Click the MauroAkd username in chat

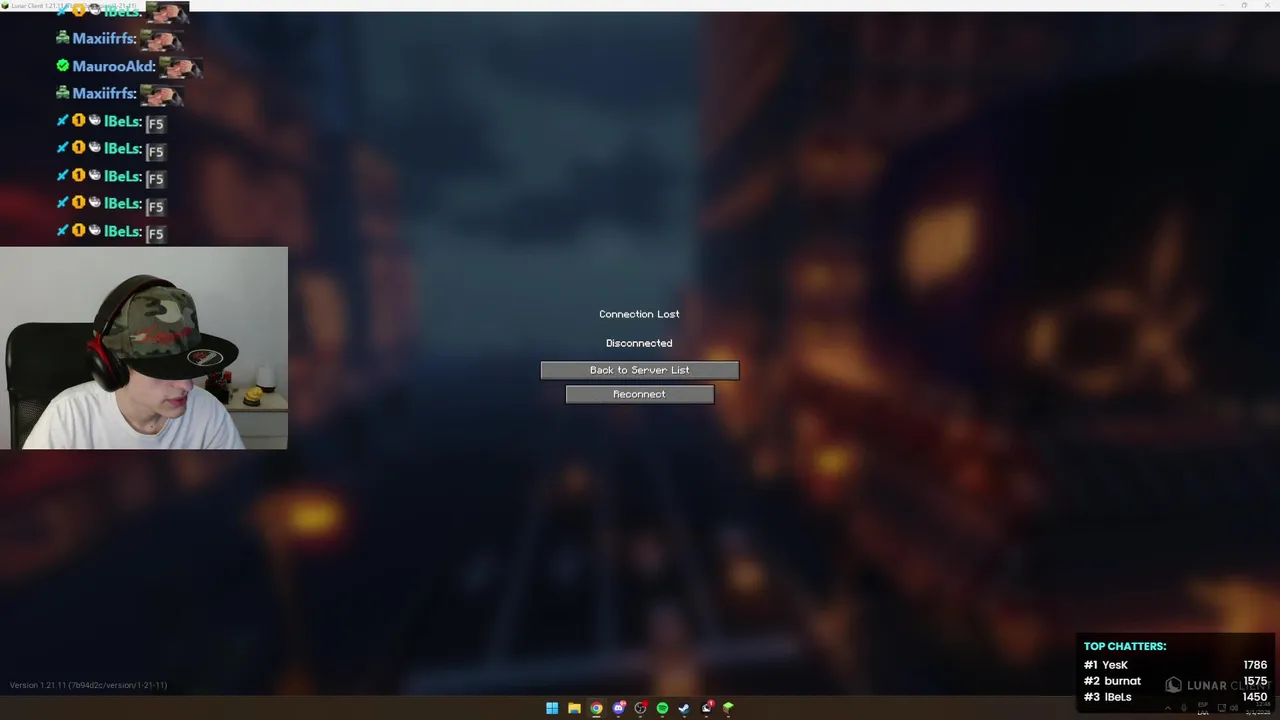pos(111,66)
